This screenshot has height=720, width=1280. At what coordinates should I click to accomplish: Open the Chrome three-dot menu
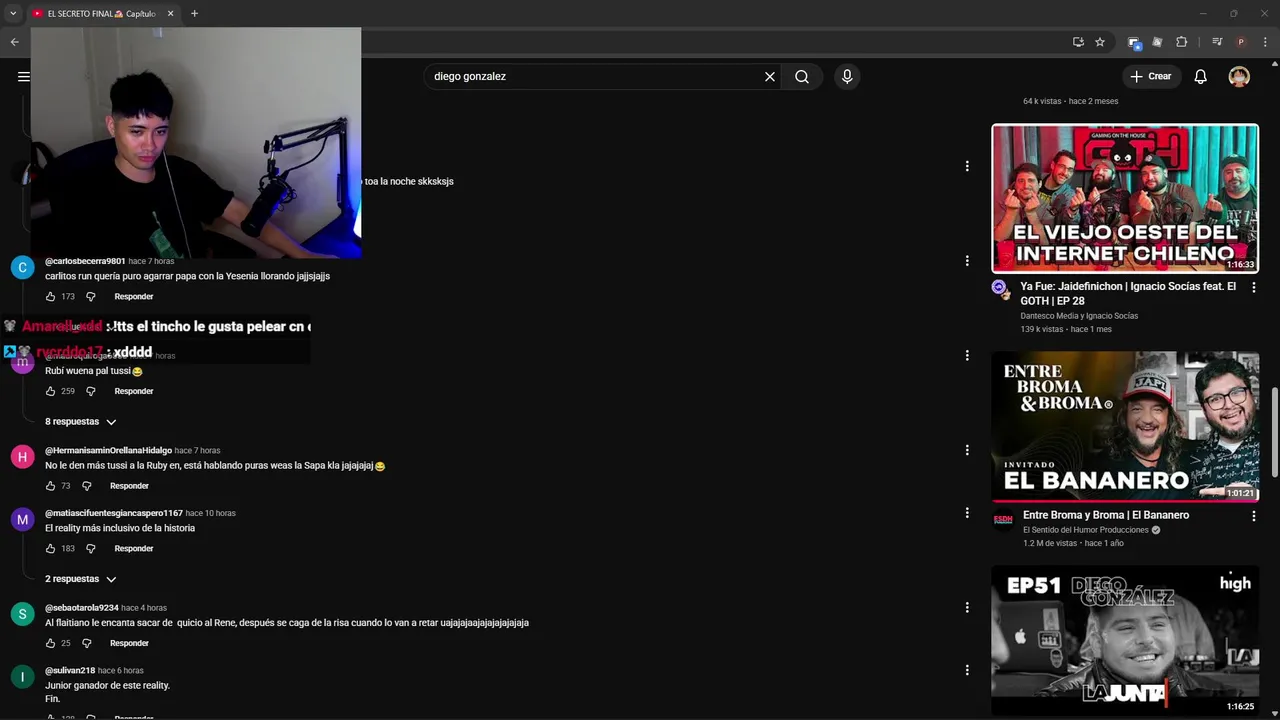pyautogui.click(x=1265, y=42)
